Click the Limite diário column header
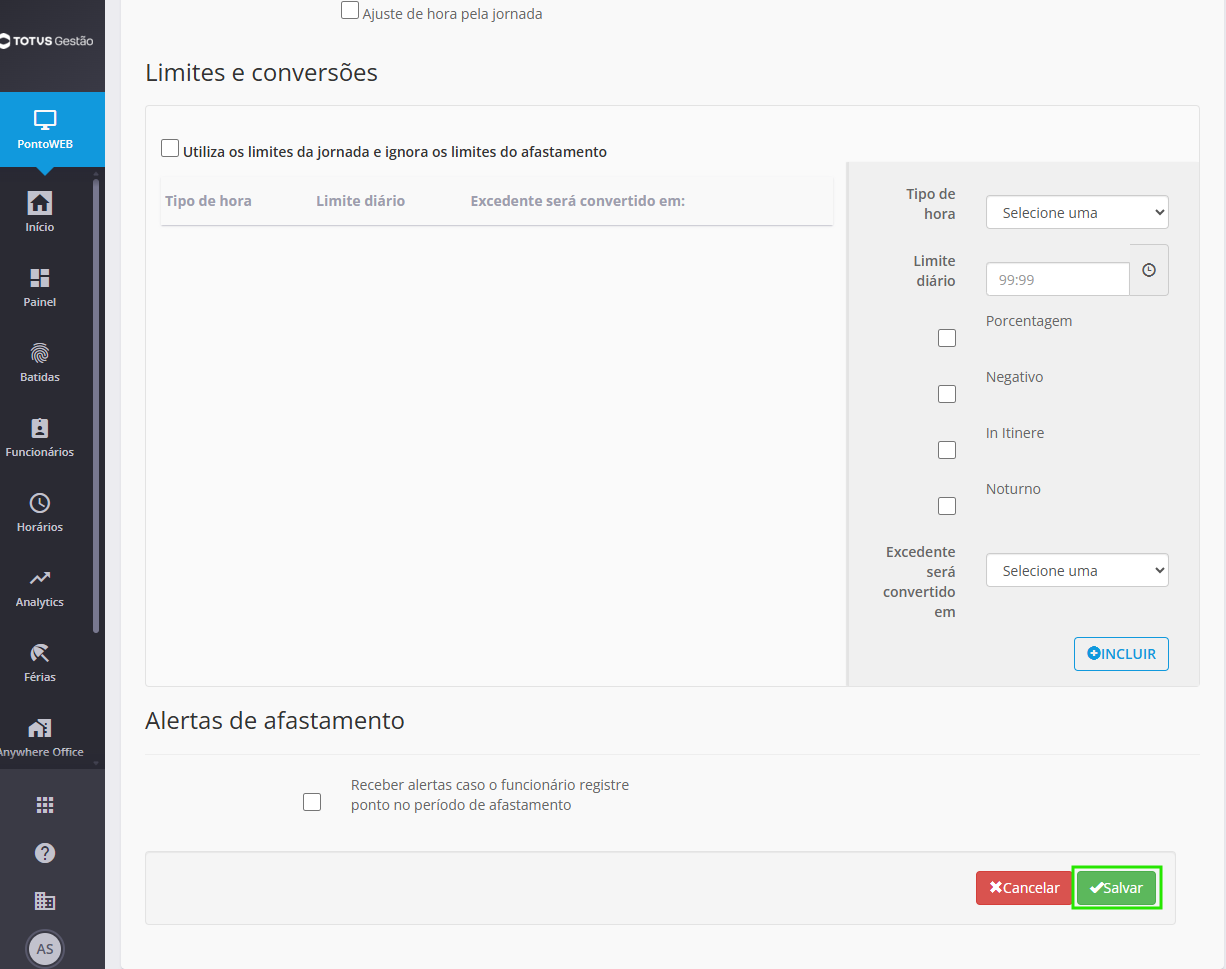This screenshot has width=1226, height=969. click(x=360, y=201)
